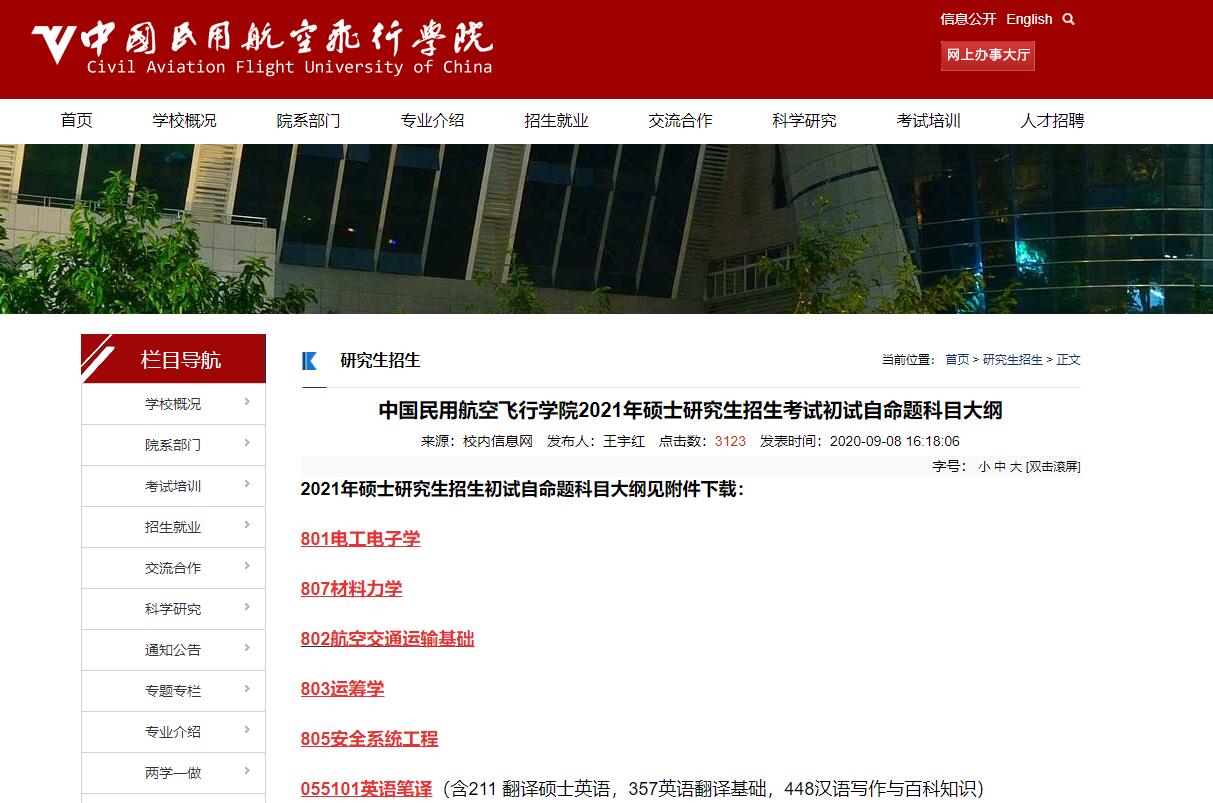Switch to the English site
This screenshot has height=803, width=1213.
tap(1029, 19)
